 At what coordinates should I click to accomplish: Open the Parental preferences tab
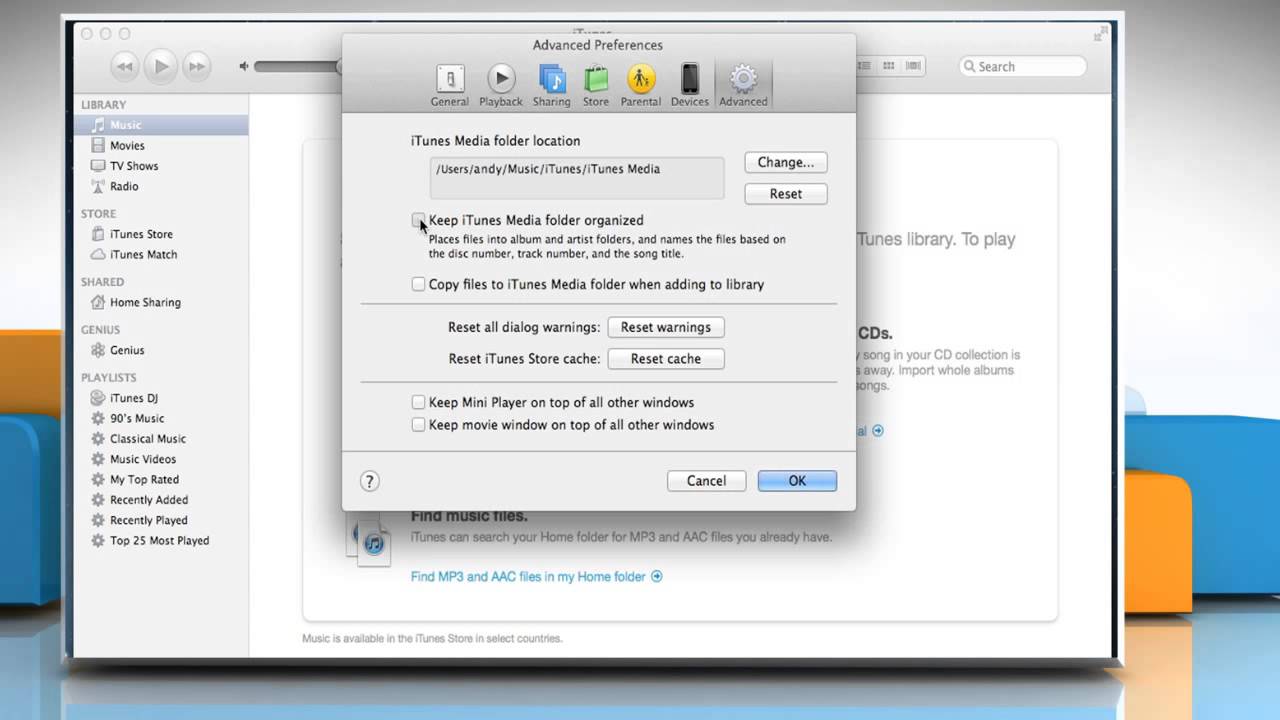641,85
